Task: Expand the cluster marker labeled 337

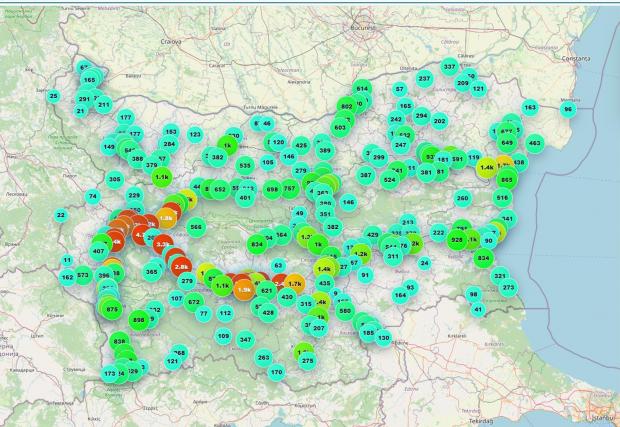Action: click(449, 66)
